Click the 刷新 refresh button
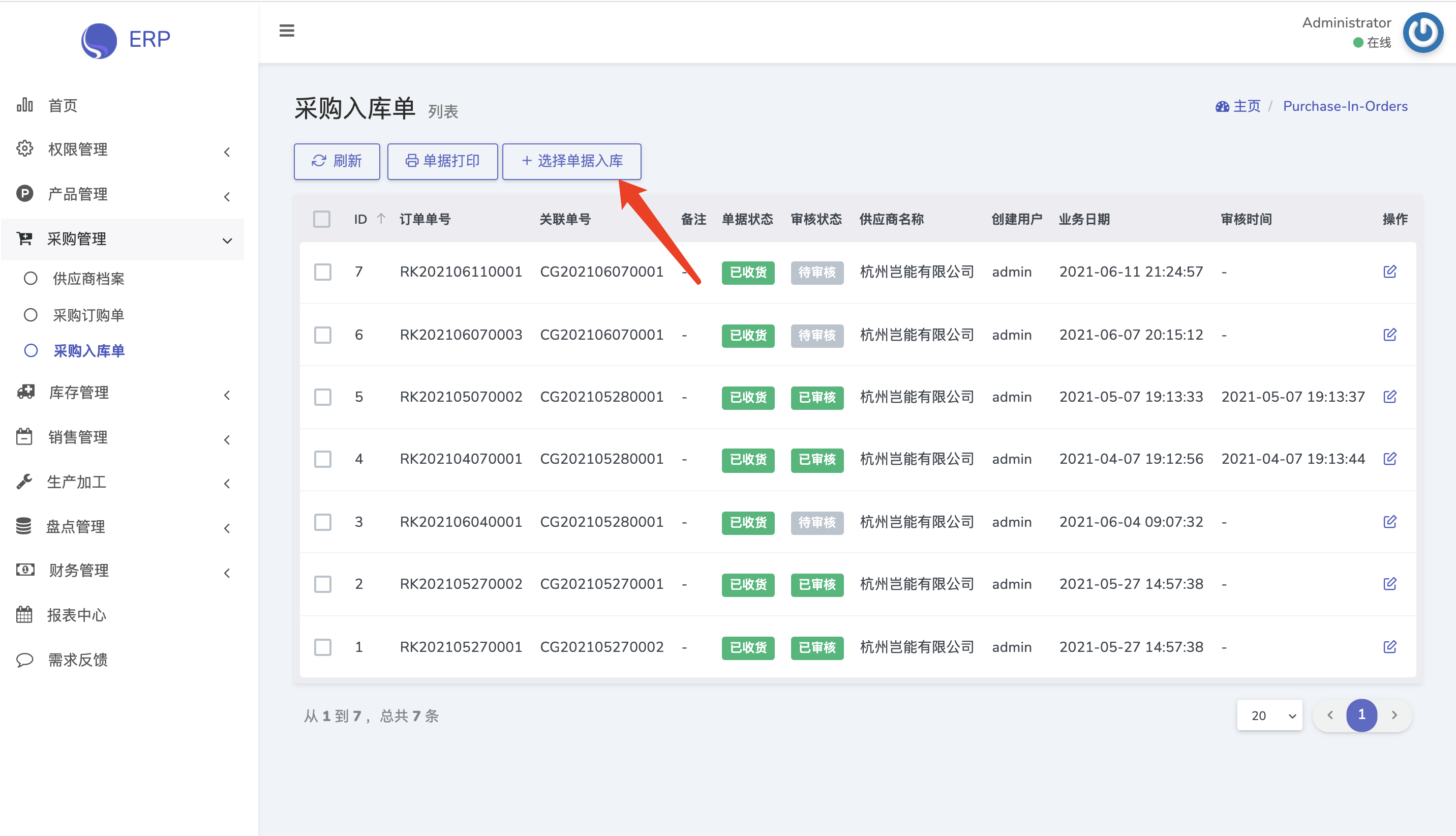Image resolution: width=1456 pixels, height=836 pixels. 337,161
